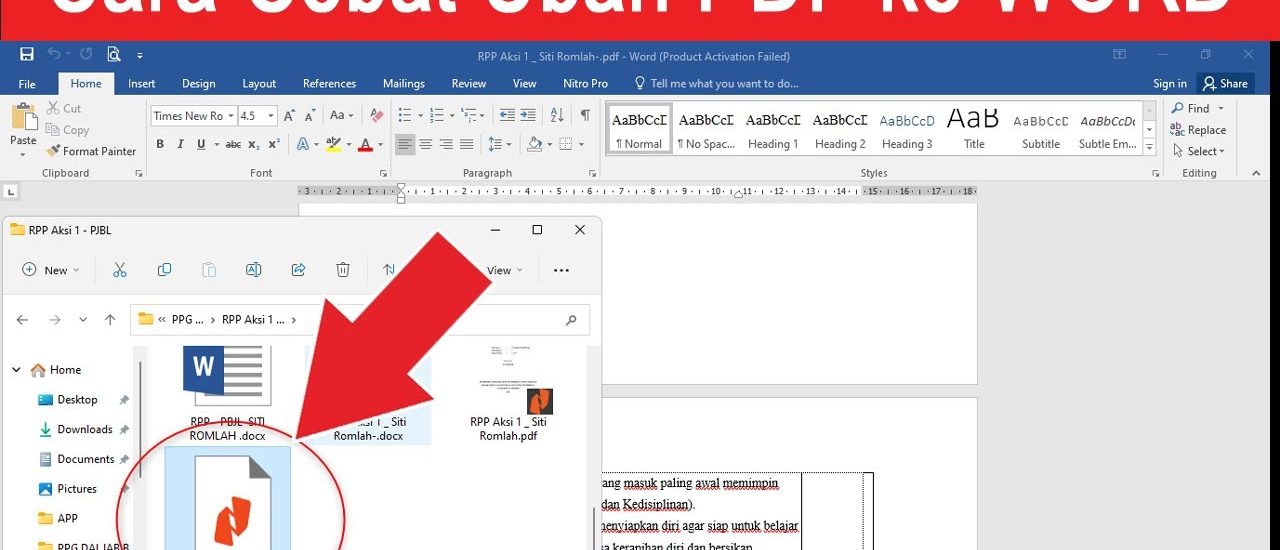Click the Delete trash icon in File Explorer

coord(343,270)
